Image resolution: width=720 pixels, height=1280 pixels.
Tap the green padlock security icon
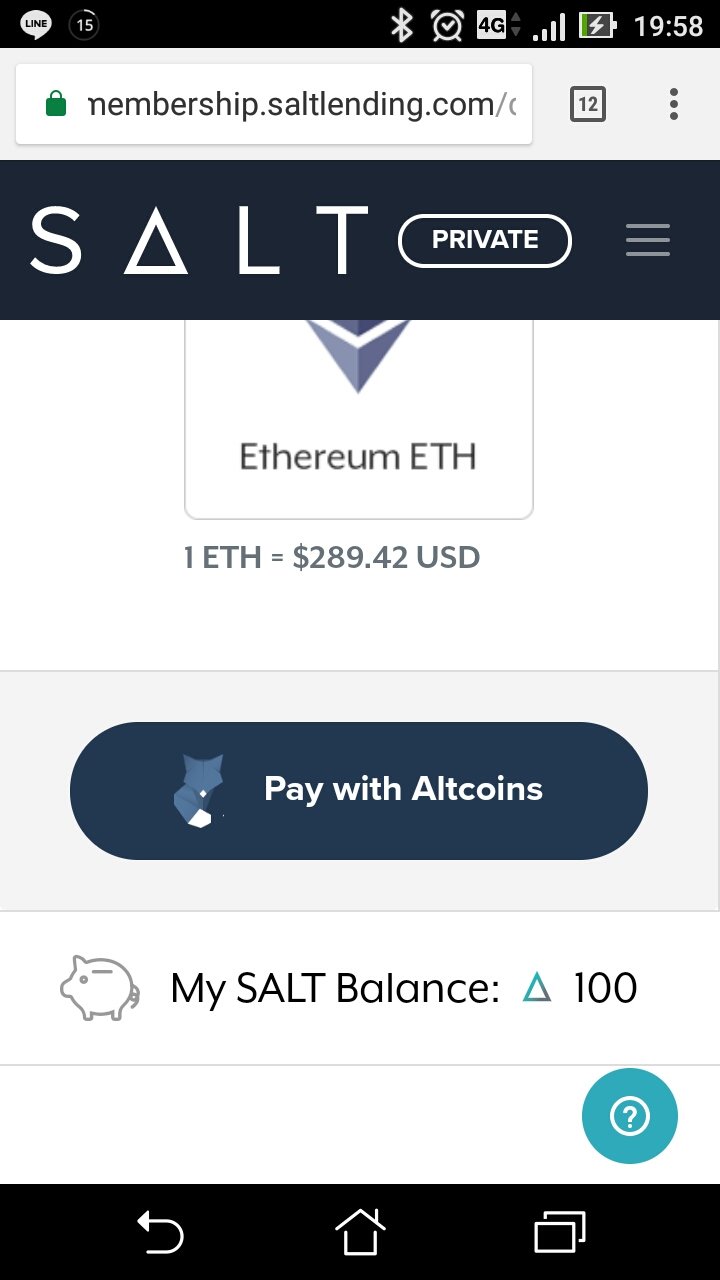pos(57,104)
